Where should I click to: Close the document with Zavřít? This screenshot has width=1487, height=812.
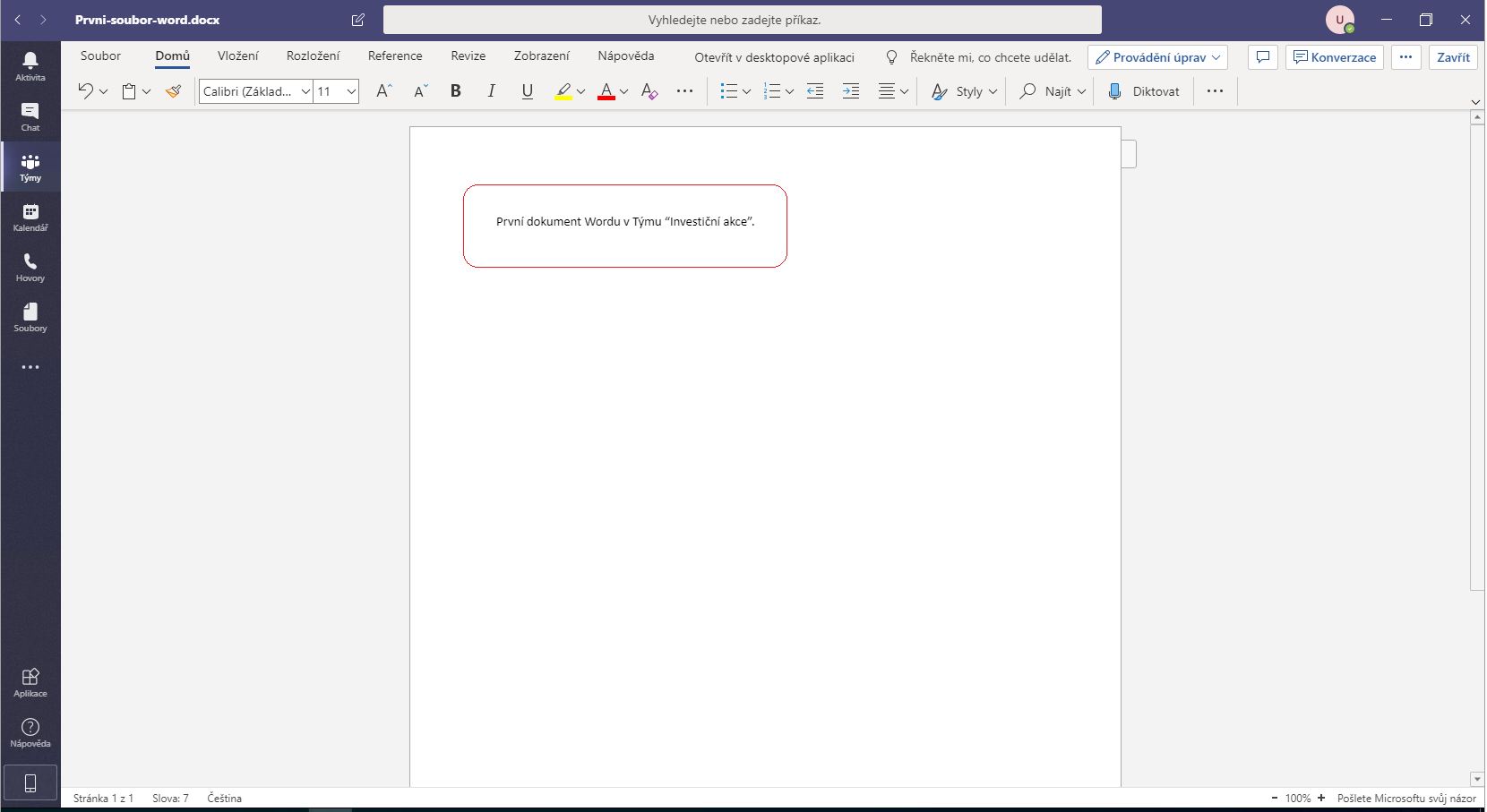[1453, 57]
